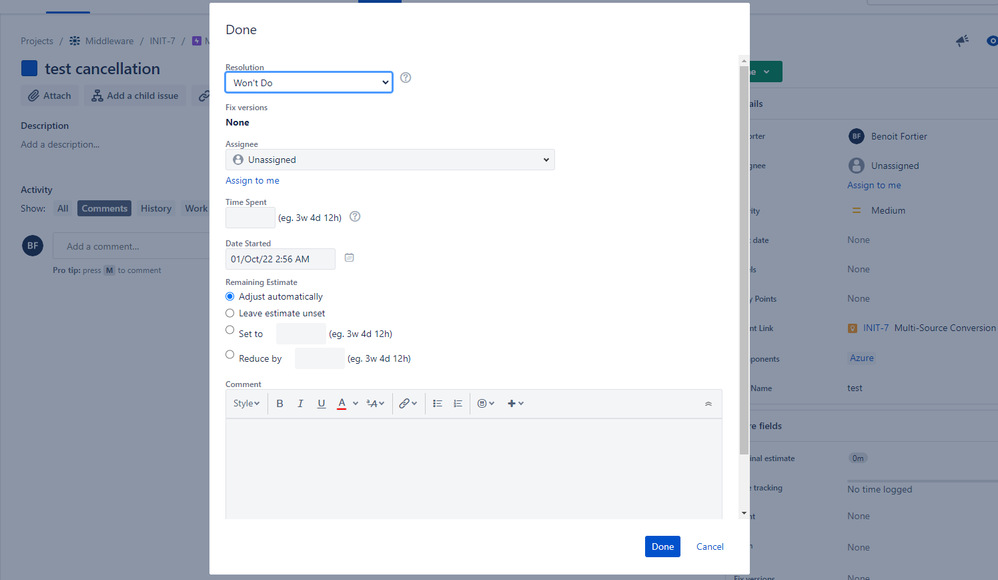The width and height of the screenshot is (998, 580).
Task: Click the Attach button on issue page
Action: [x=49, y=95]
